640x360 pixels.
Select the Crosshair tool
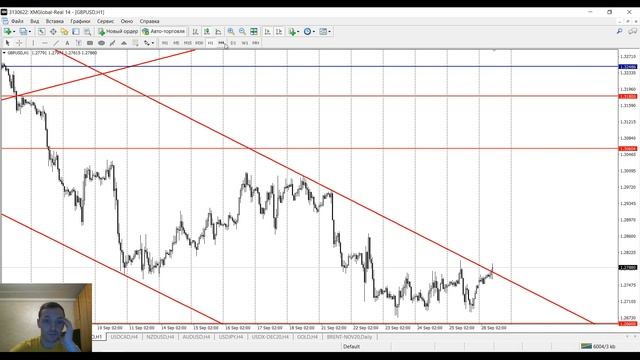tap(19, 43)
